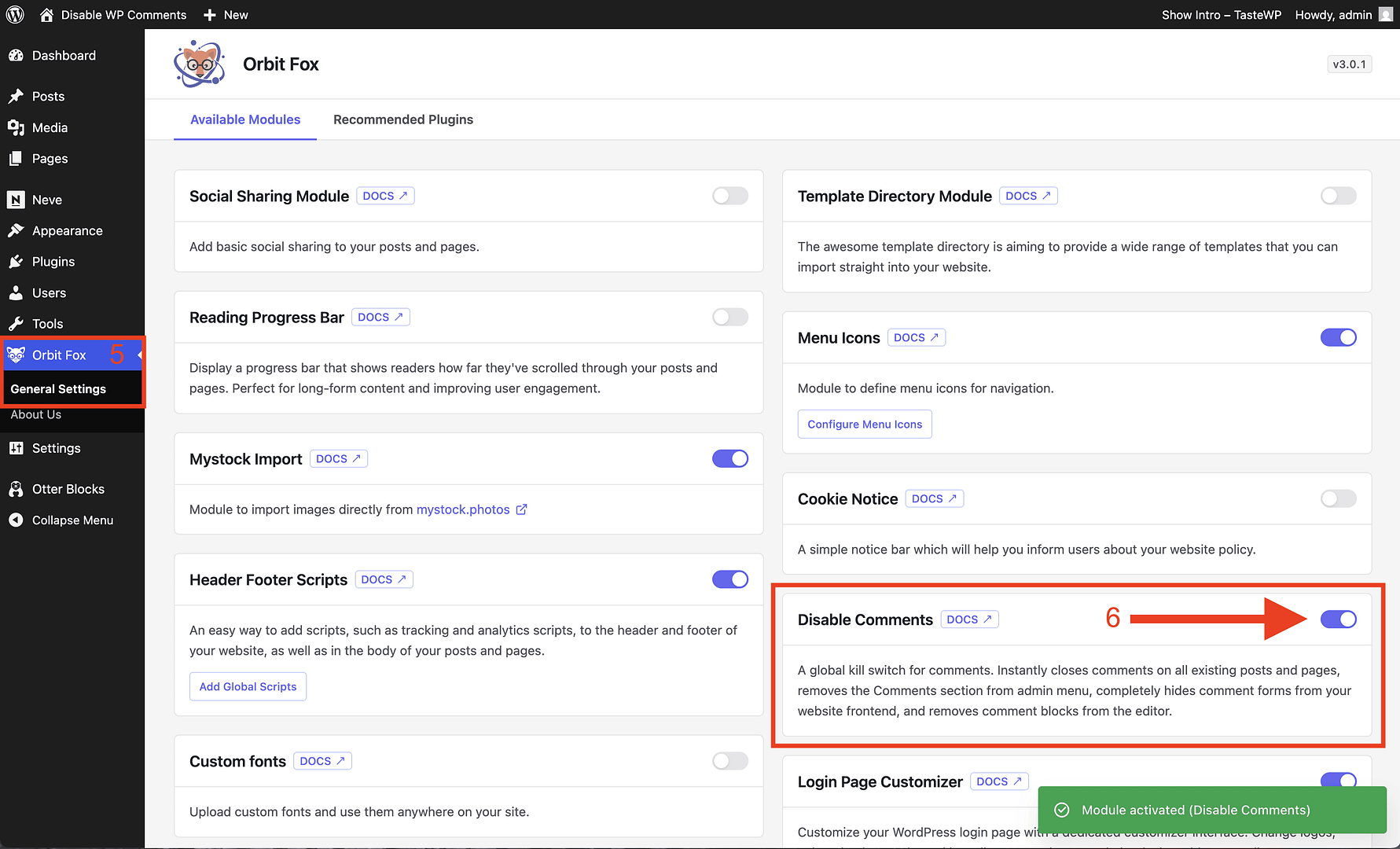The height and width of the screenshot is (849, 1400).
Task: Open the Howdy, admin account menu
Action: 1343,15
